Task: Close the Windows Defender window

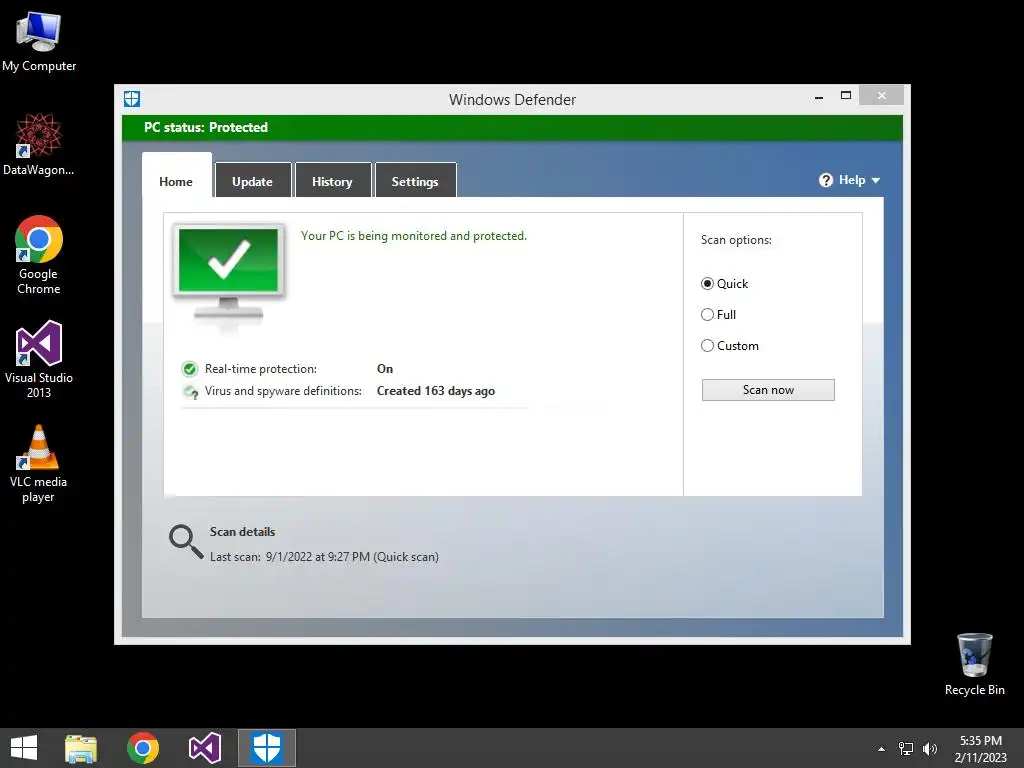Action: (x=882, y=95)
